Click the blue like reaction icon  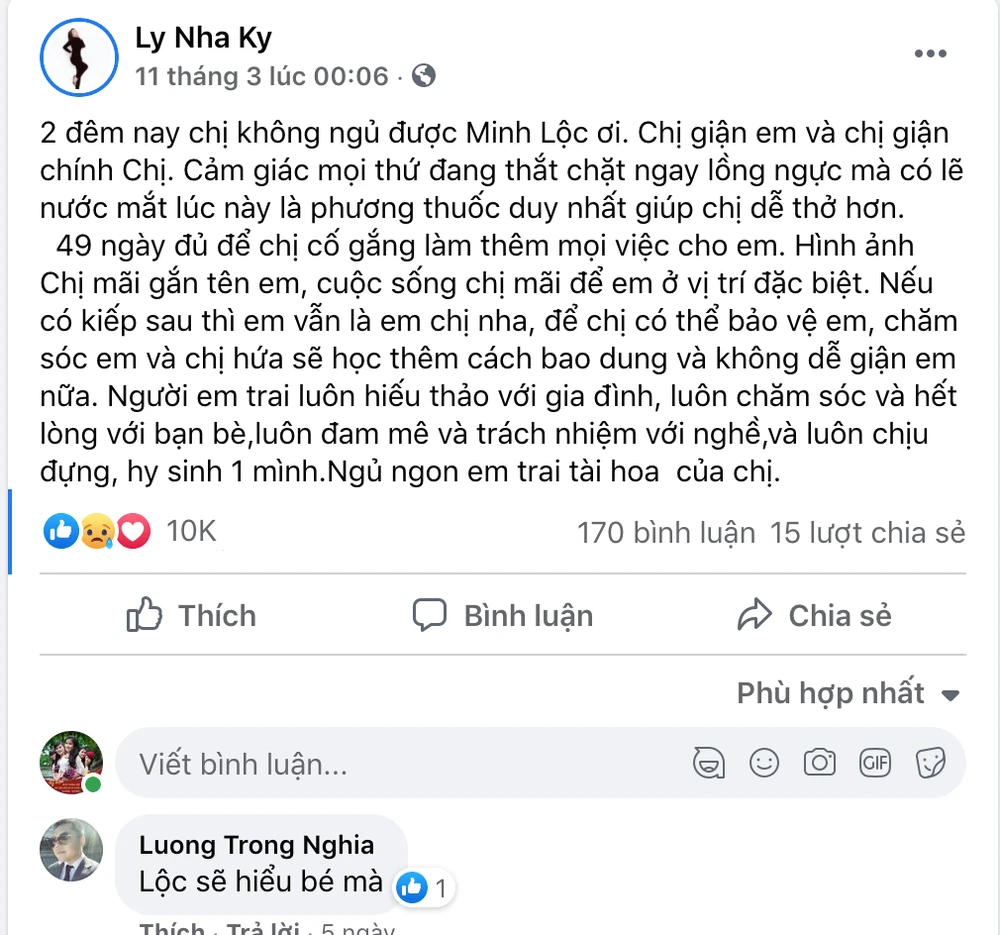[x=61, y=532]
